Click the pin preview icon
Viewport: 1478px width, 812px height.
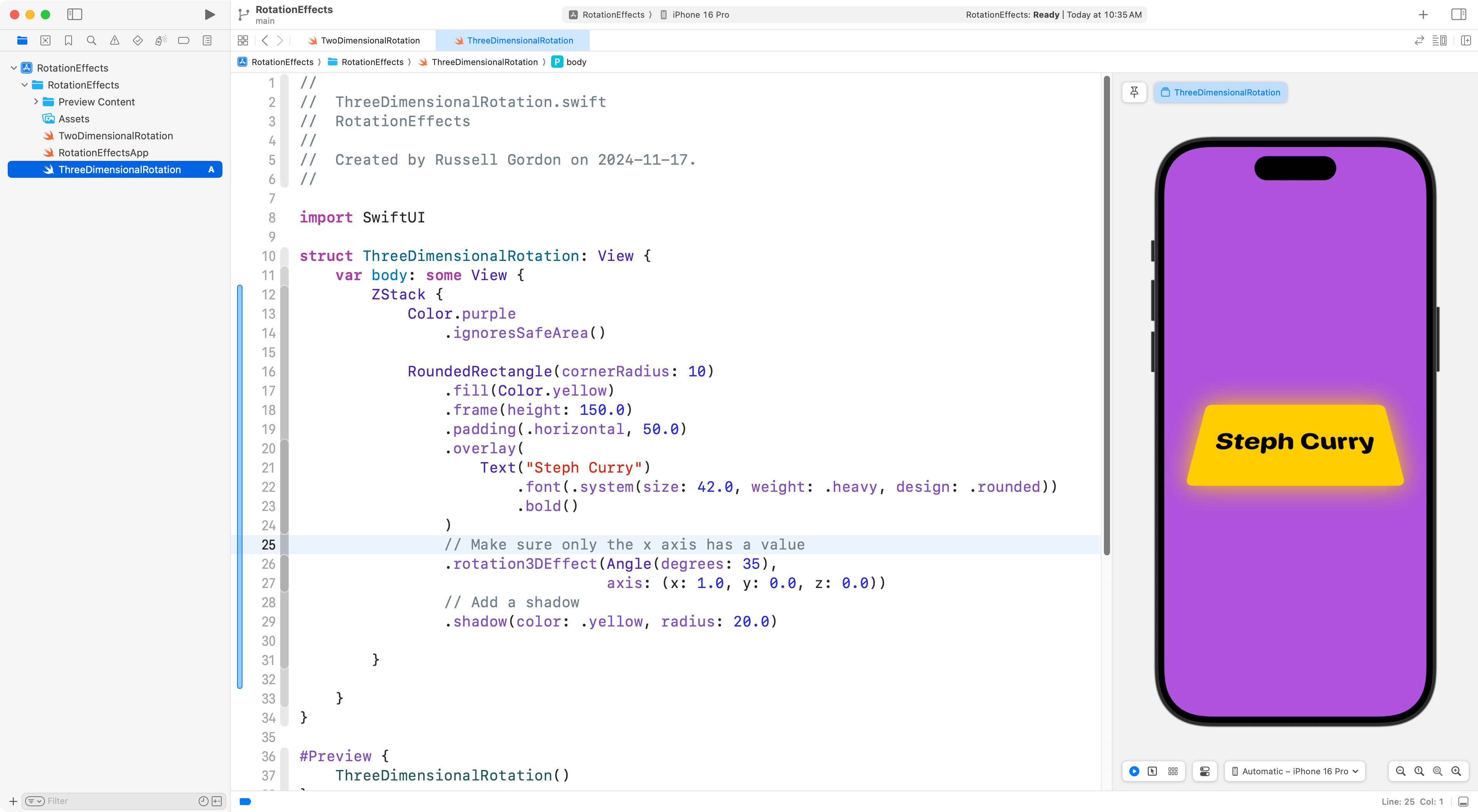point(1134,92)
